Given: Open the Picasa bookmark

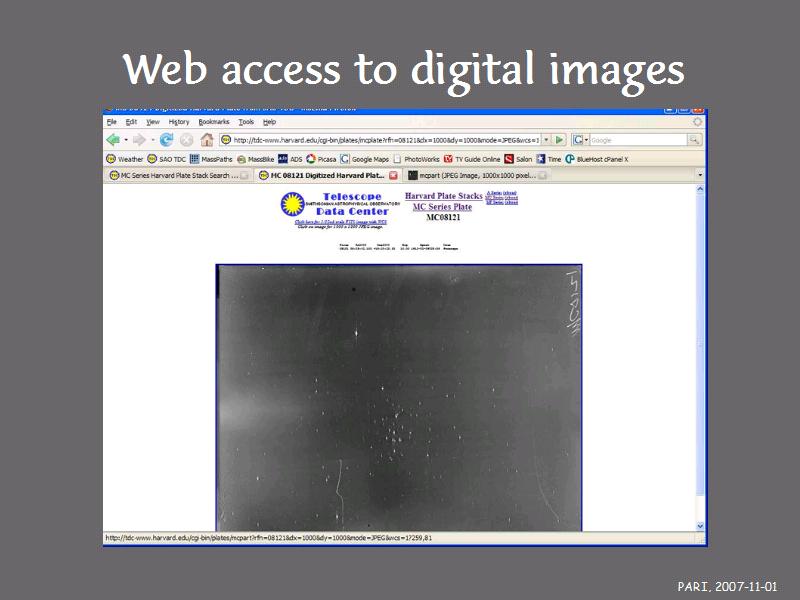Looking at the screenshot, I should 321,159.
